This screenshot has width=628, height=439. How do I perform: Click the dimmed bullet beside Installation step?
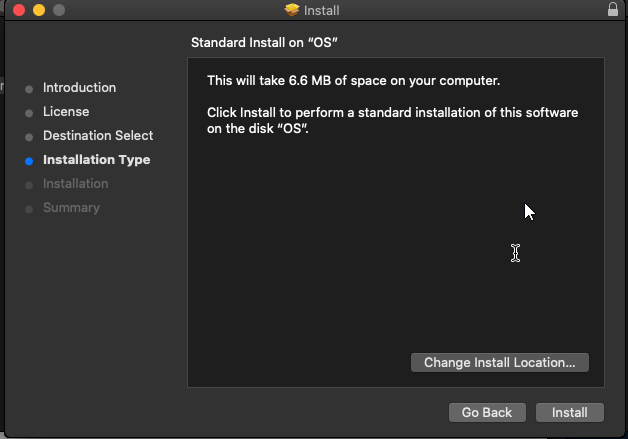click(x=29, y=184)
